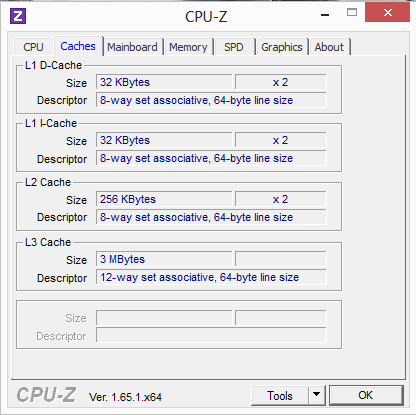Maximize the CPU-Z window
This screenshot has height=415, width=416.
tap(352, 13)
